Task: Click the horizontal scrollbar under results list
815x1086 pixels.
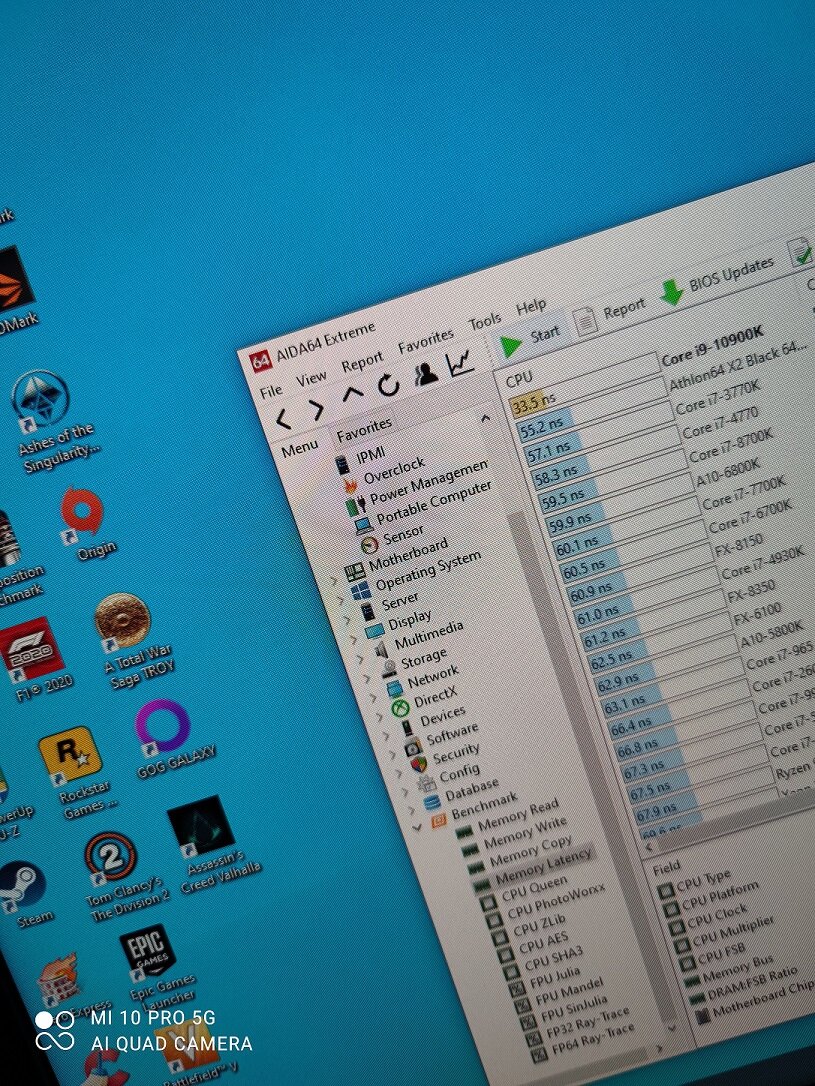Action: tap(731, 824)
